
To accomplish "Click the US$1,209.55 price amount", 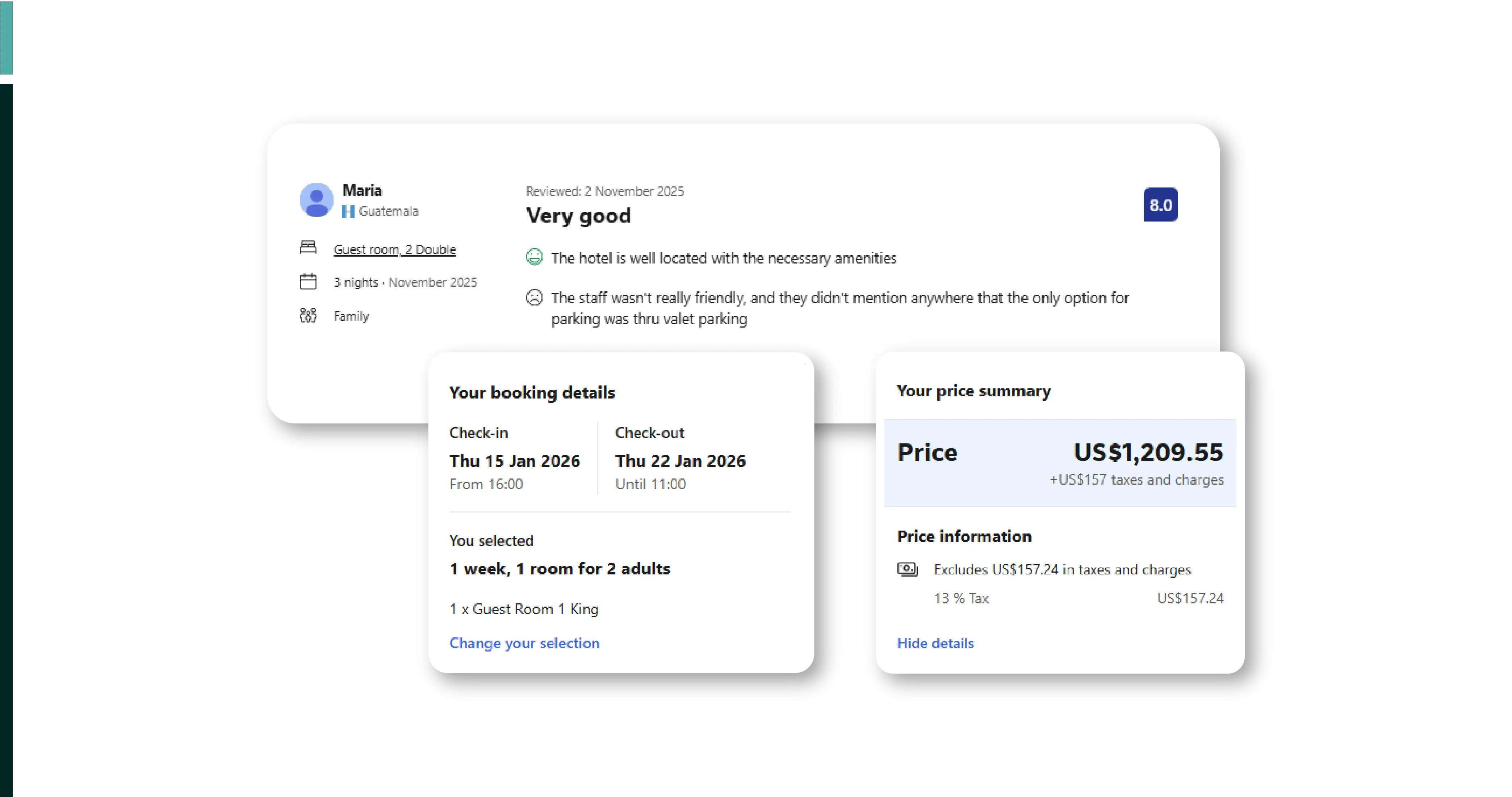I will [1148, 452].
